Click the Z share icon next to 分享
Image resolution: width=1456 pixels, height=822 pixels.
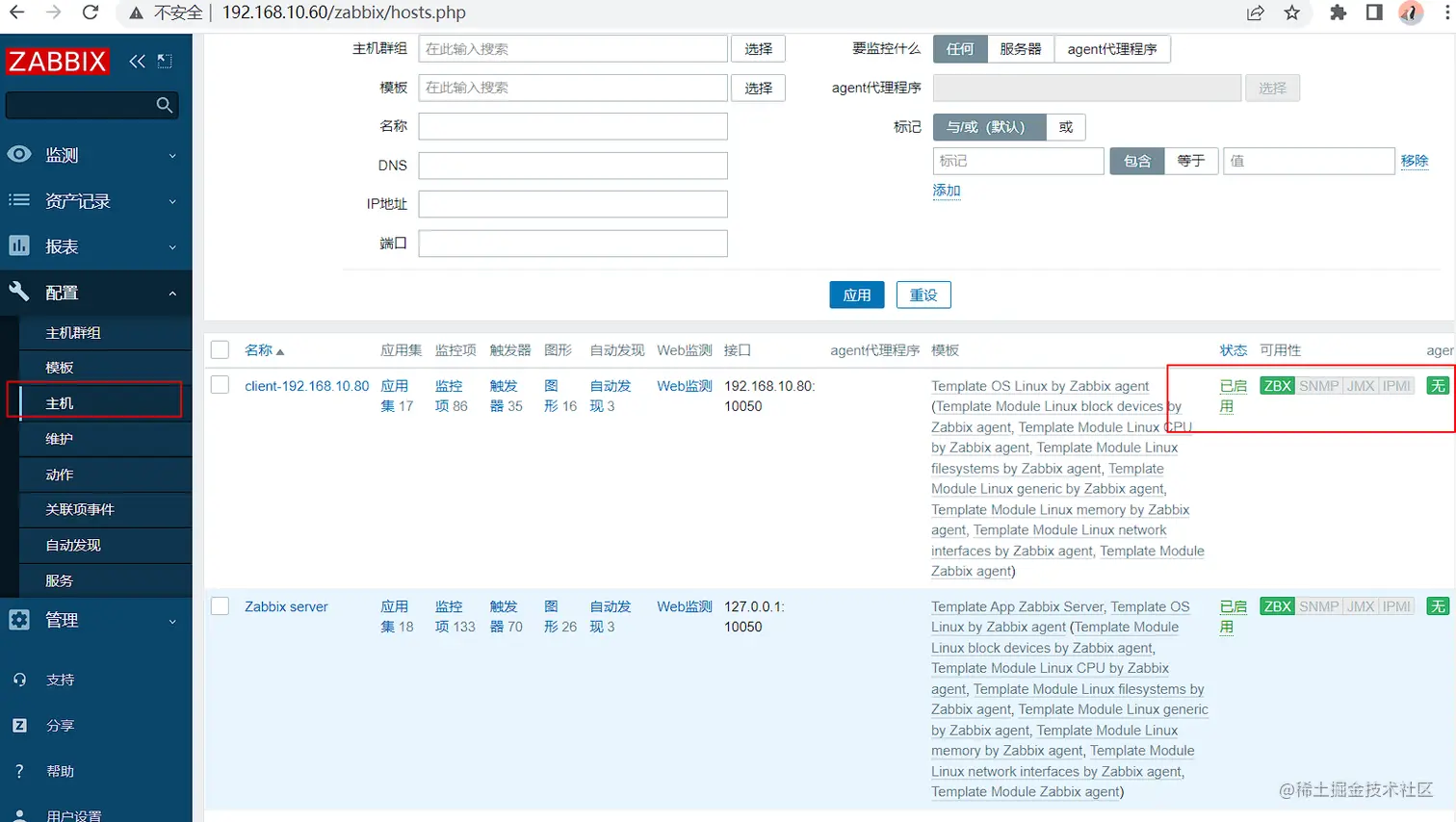coord(19,725)
